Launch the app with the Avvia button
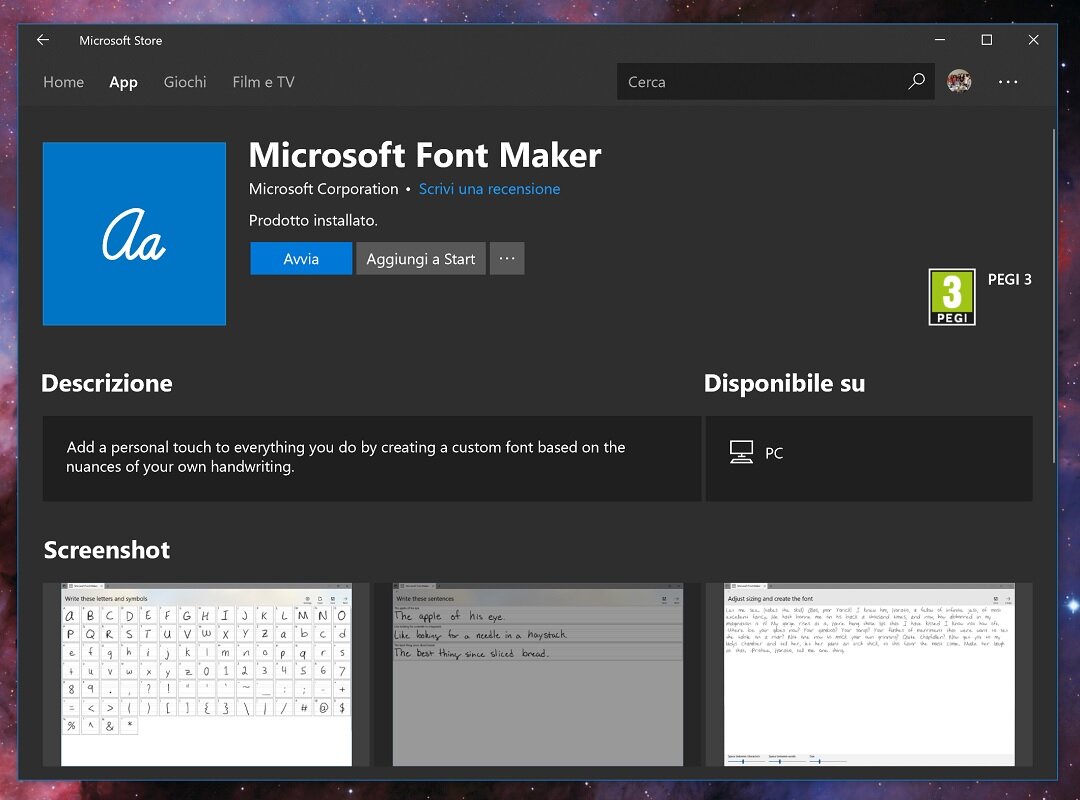The height and width of the screenshot is (800, 1080). pos(300,258)
